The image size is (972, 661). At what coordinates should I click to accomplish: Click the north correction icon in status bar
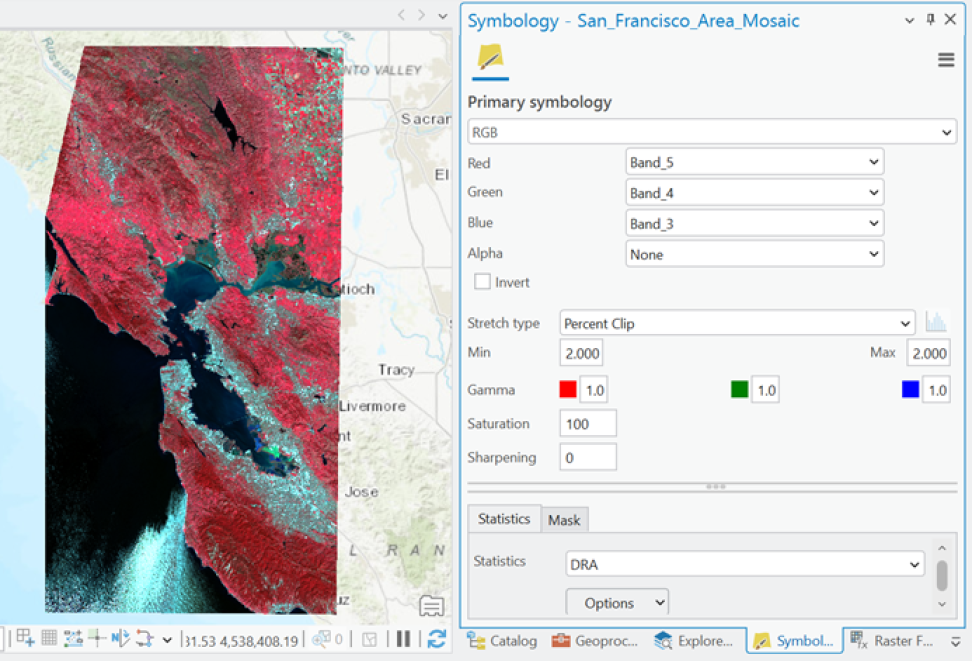pyautogui.click(x=120, y=637)
